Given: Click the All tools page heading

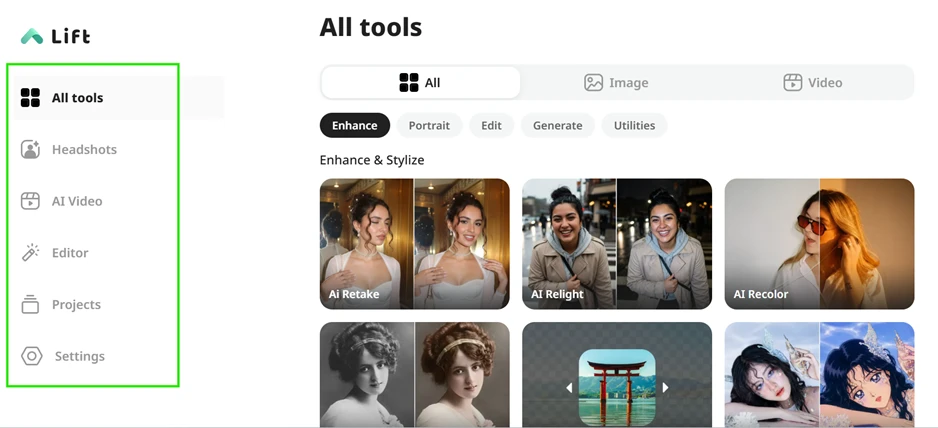Looking at the screenshot, I should (371, 27).
